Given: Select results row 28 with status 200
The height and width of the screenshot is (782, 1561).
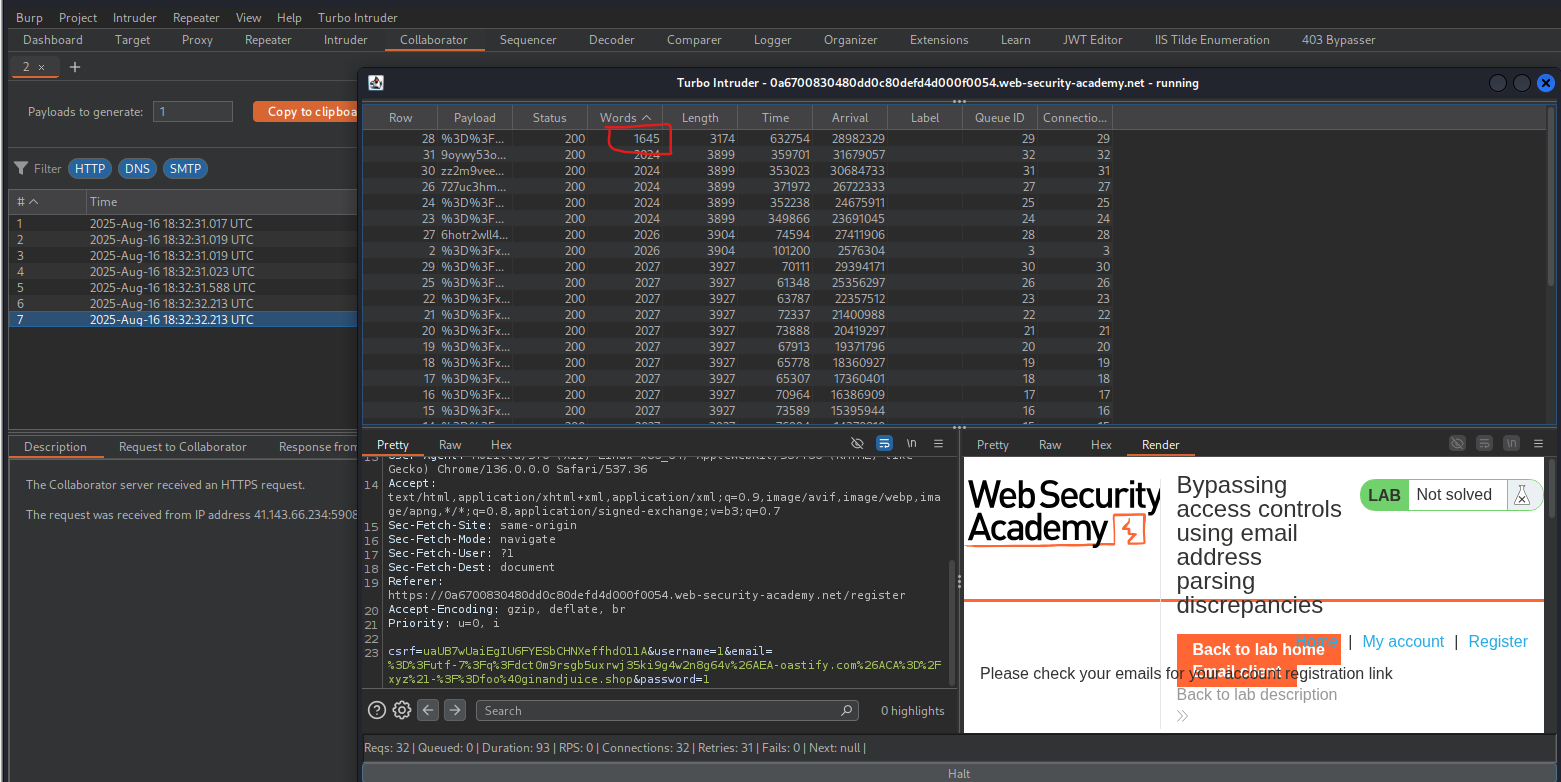Looking at the screenshot, I should point(737,139).
